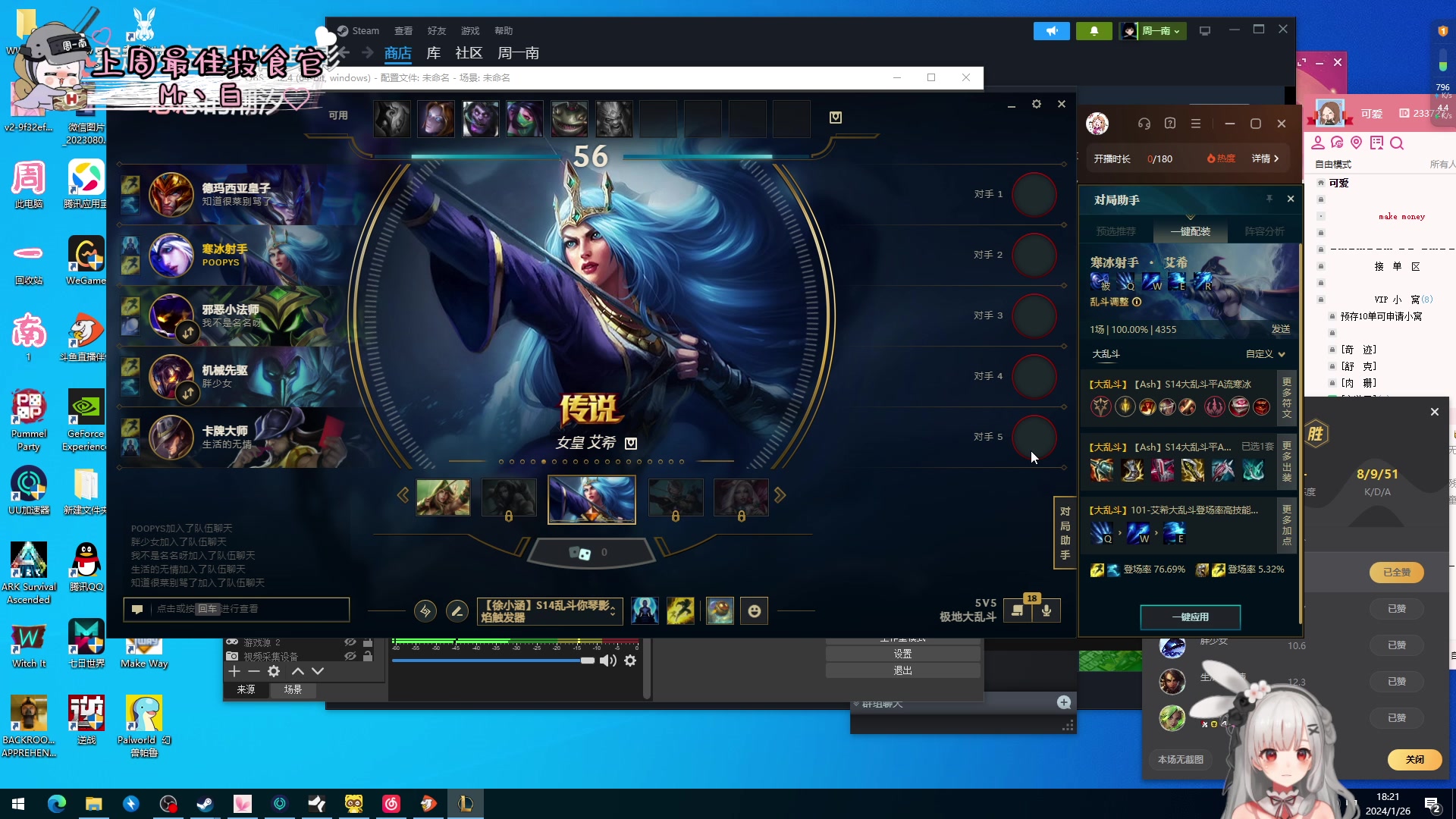Open League client settings gear

pyautogui.click(x=1037, y=104)
